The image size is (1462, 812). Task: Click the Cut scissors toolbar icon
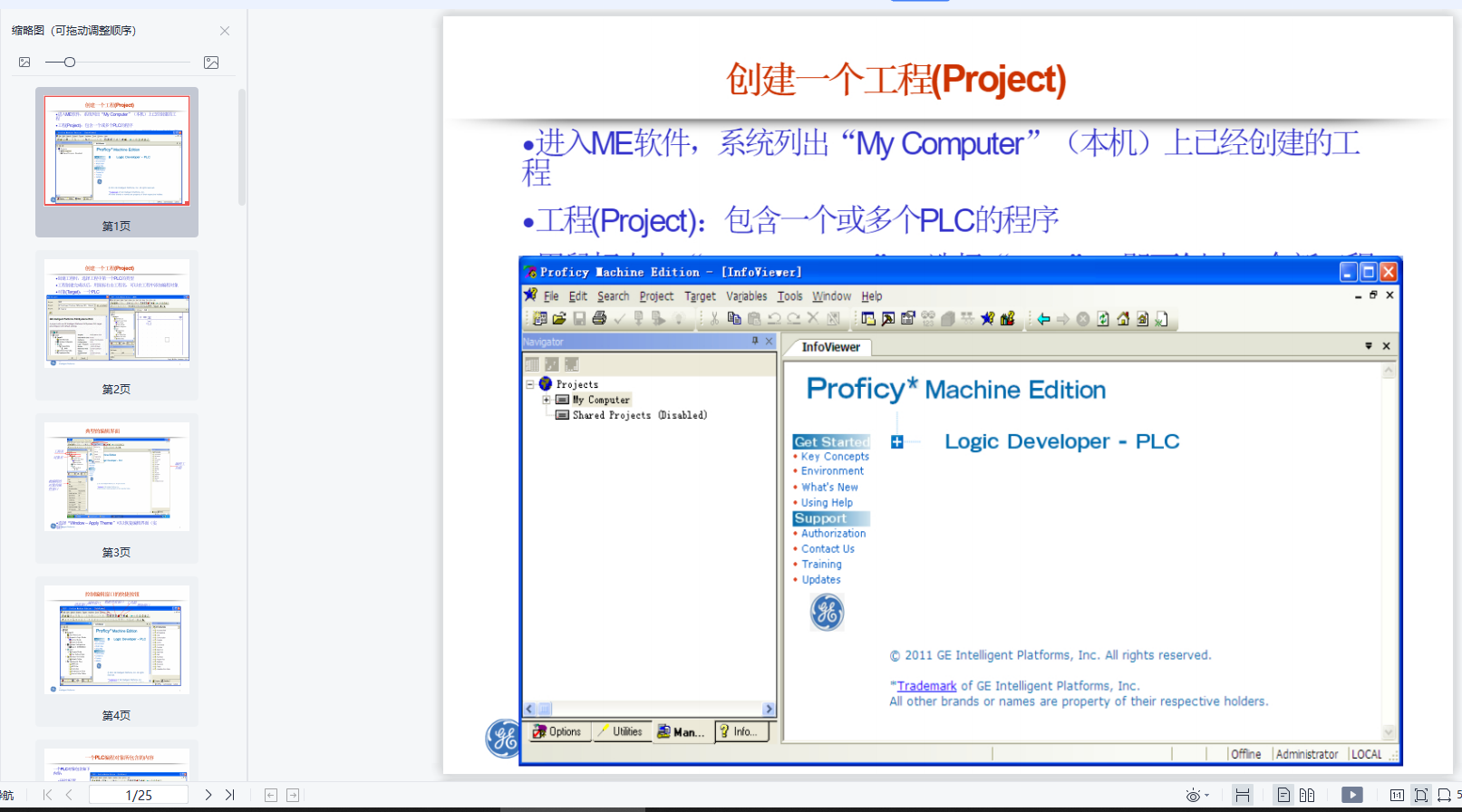tap(714, 318)
